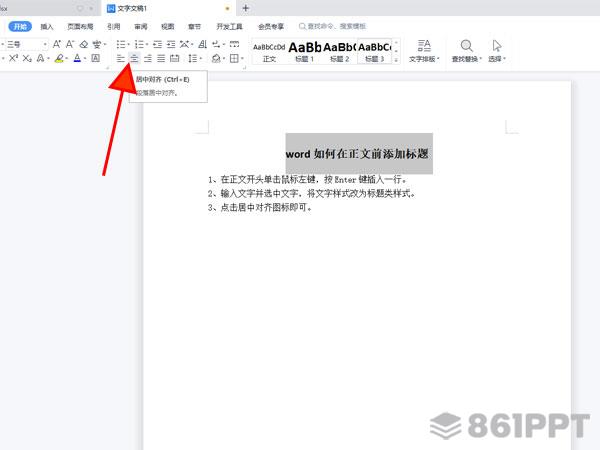Click the borders grid icon
Image resolution: width=600 pixels, height=450 pixels.
[234, 58]
